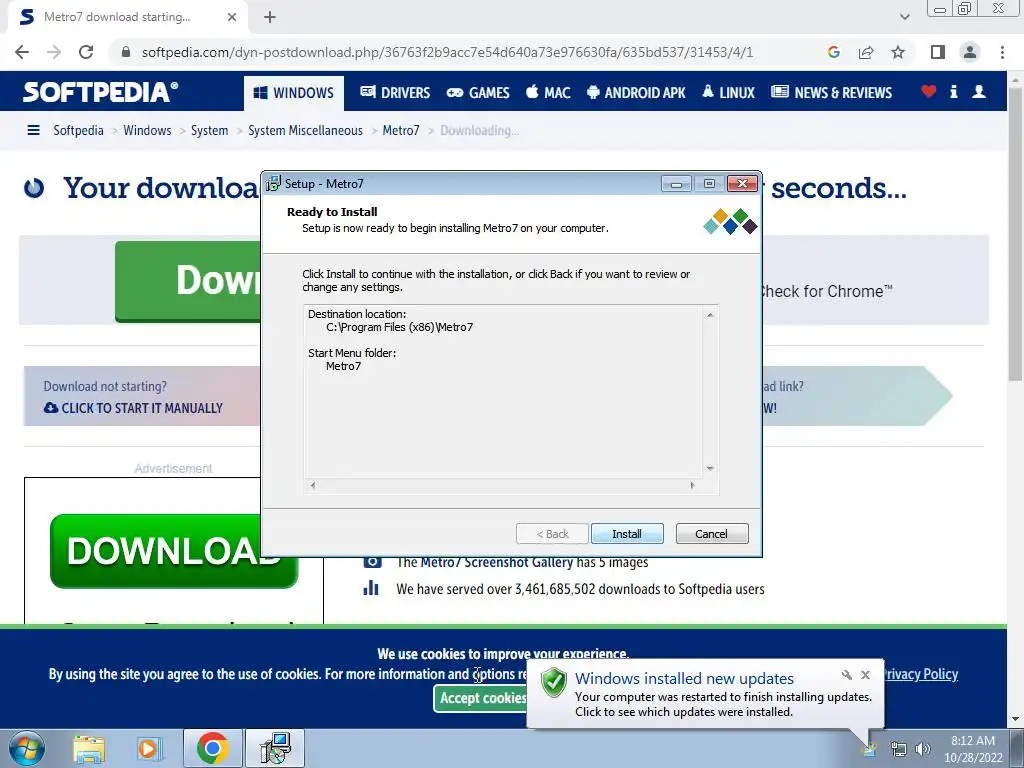Click Softpedia breadcrumb link
Viewport: 1024px width, 768px height.
78,130
